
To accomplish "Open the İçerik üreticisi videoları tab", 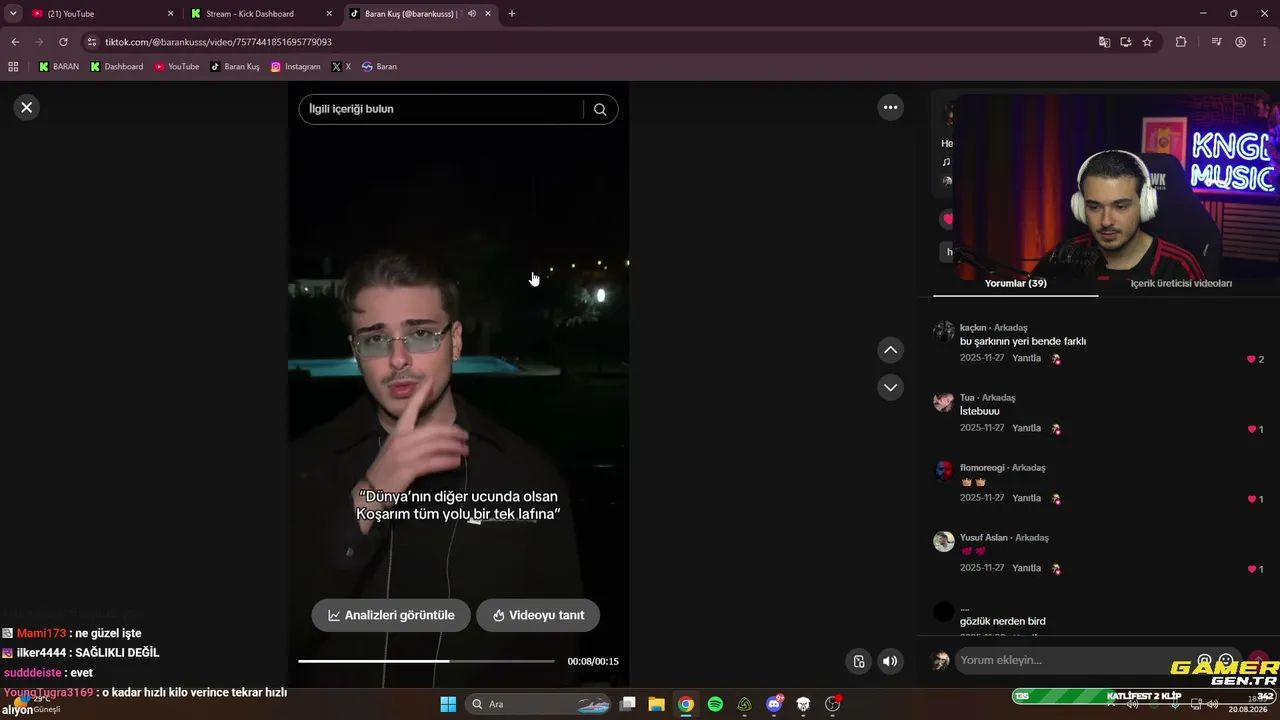I will pos(1181,284).
